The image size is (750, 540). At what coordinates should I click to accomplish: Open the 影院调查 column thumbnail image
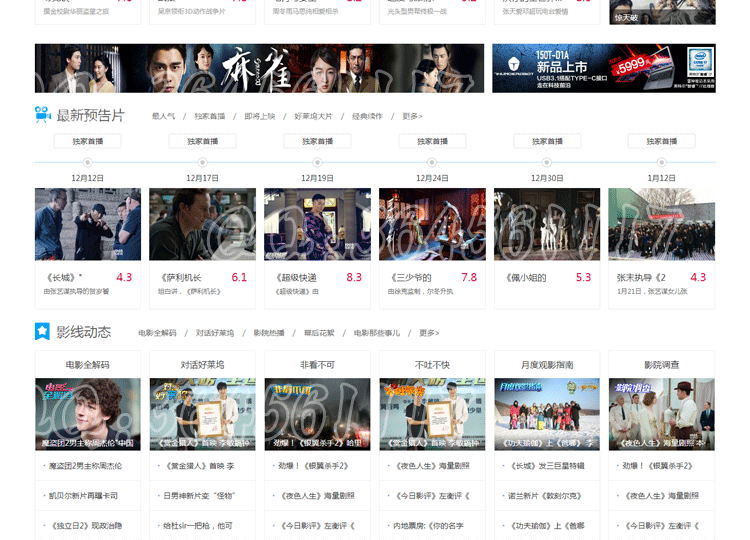pyautogui.click(x=662, y=414)
